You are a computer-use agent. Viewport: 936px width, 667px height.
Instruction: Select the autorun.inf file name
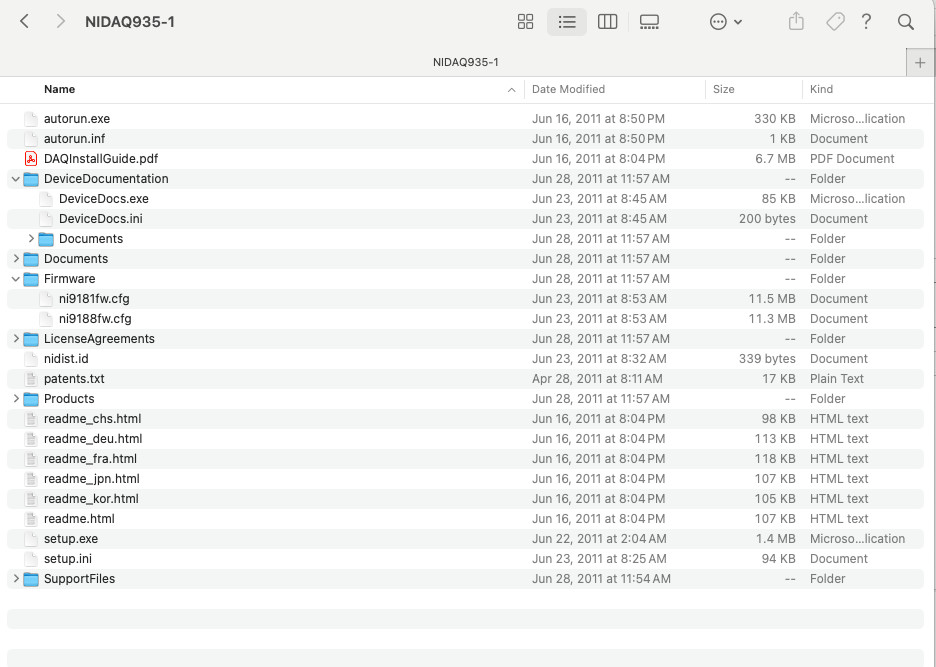[74, 139]
